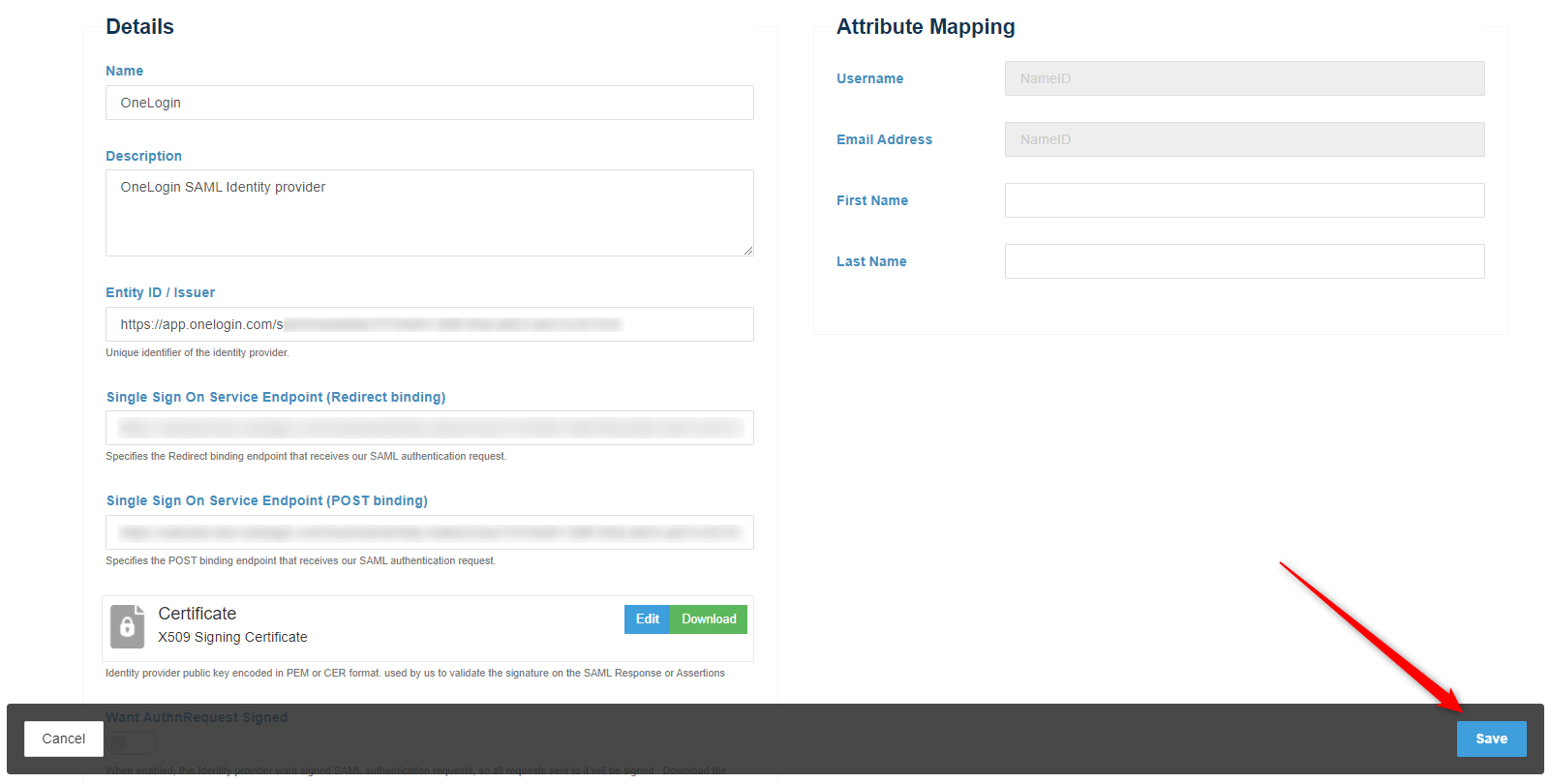Focus the Last Name mapping input
Image resolution: width=1551 pixels, height=784 pixels.
pos(1244,261)
